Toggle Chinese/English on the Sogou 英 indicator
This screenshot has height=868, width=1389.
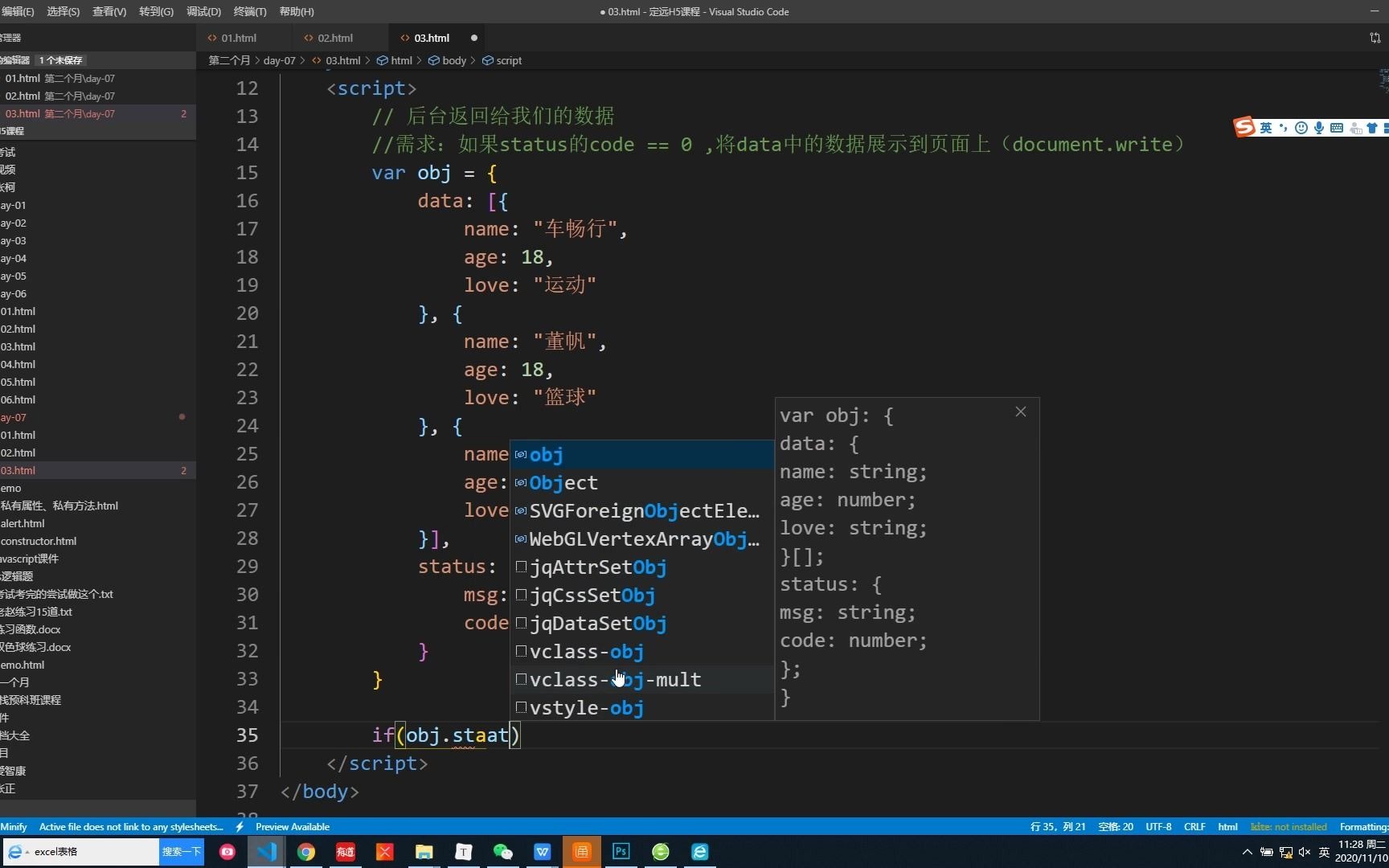pos(1266,128)
